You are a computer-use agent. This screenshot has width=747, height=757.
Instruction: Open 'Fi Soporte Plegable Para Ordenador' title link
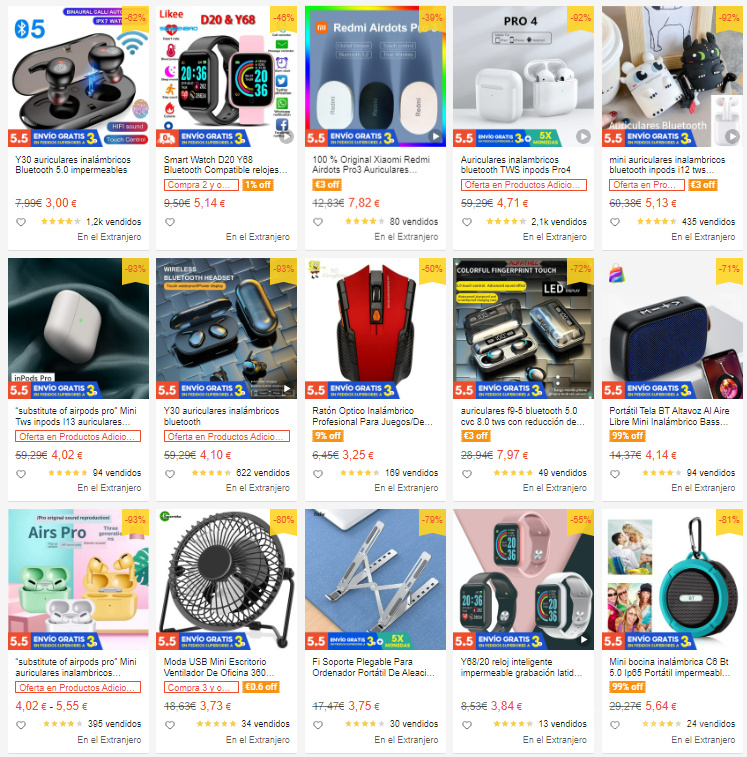point(374,667)
